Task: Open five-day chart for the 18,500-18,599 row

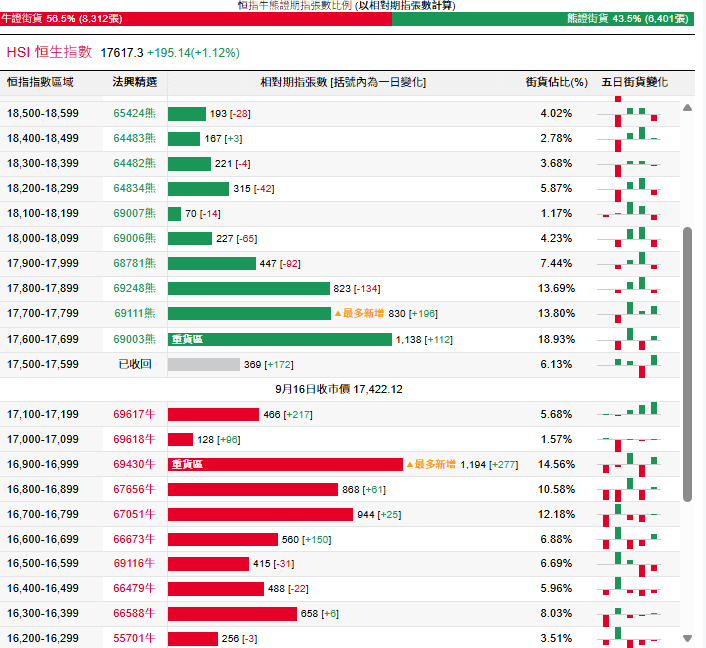Action: tap(630, 114)
